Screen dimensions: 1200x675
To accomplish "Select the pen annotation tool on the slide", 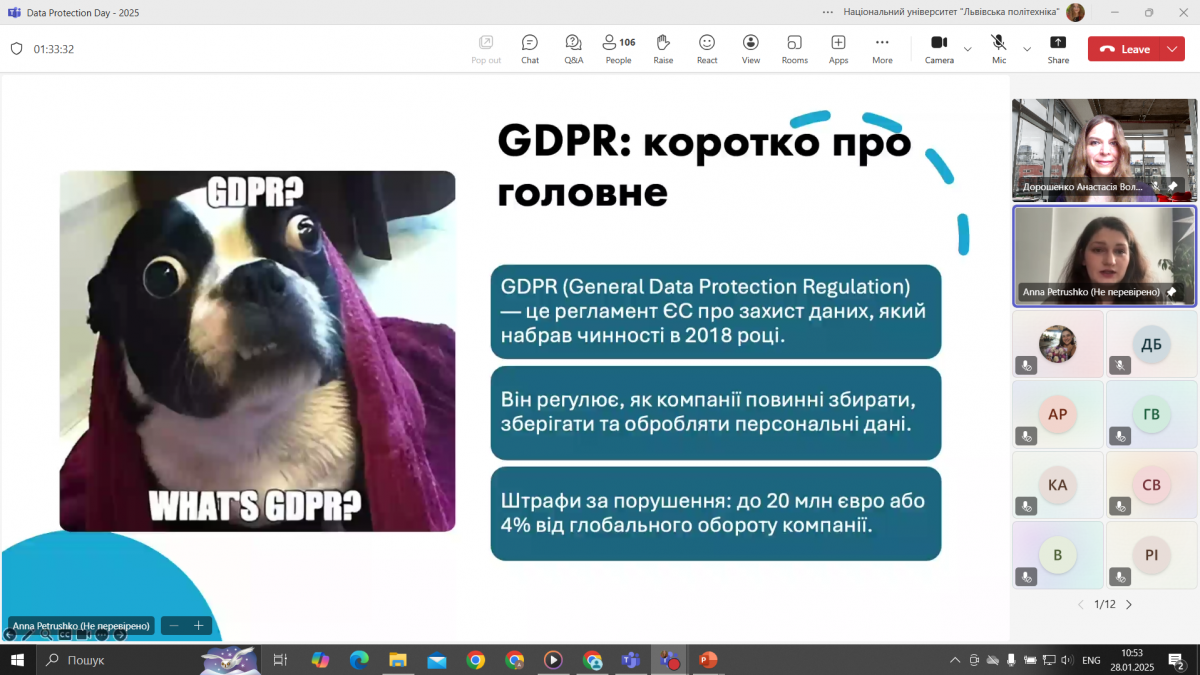I will pos(28,633).
